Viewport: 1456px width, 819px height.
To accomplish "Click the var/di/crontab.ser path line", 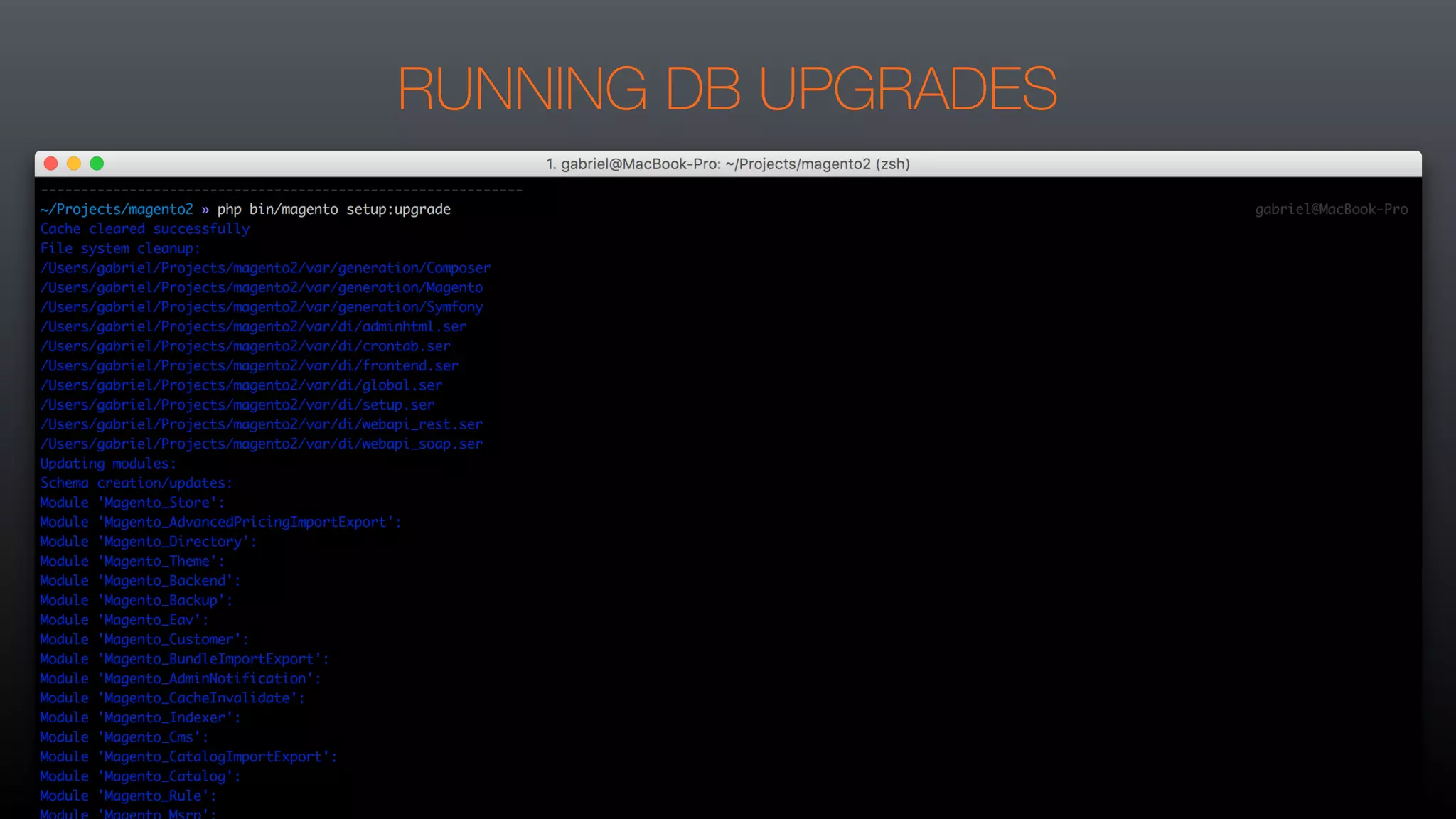I will (245, 346).
